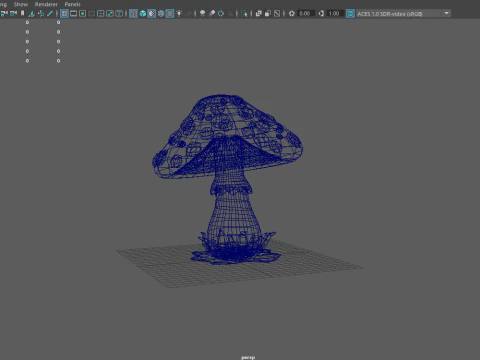Select the mushroom wireframe model

228,180
